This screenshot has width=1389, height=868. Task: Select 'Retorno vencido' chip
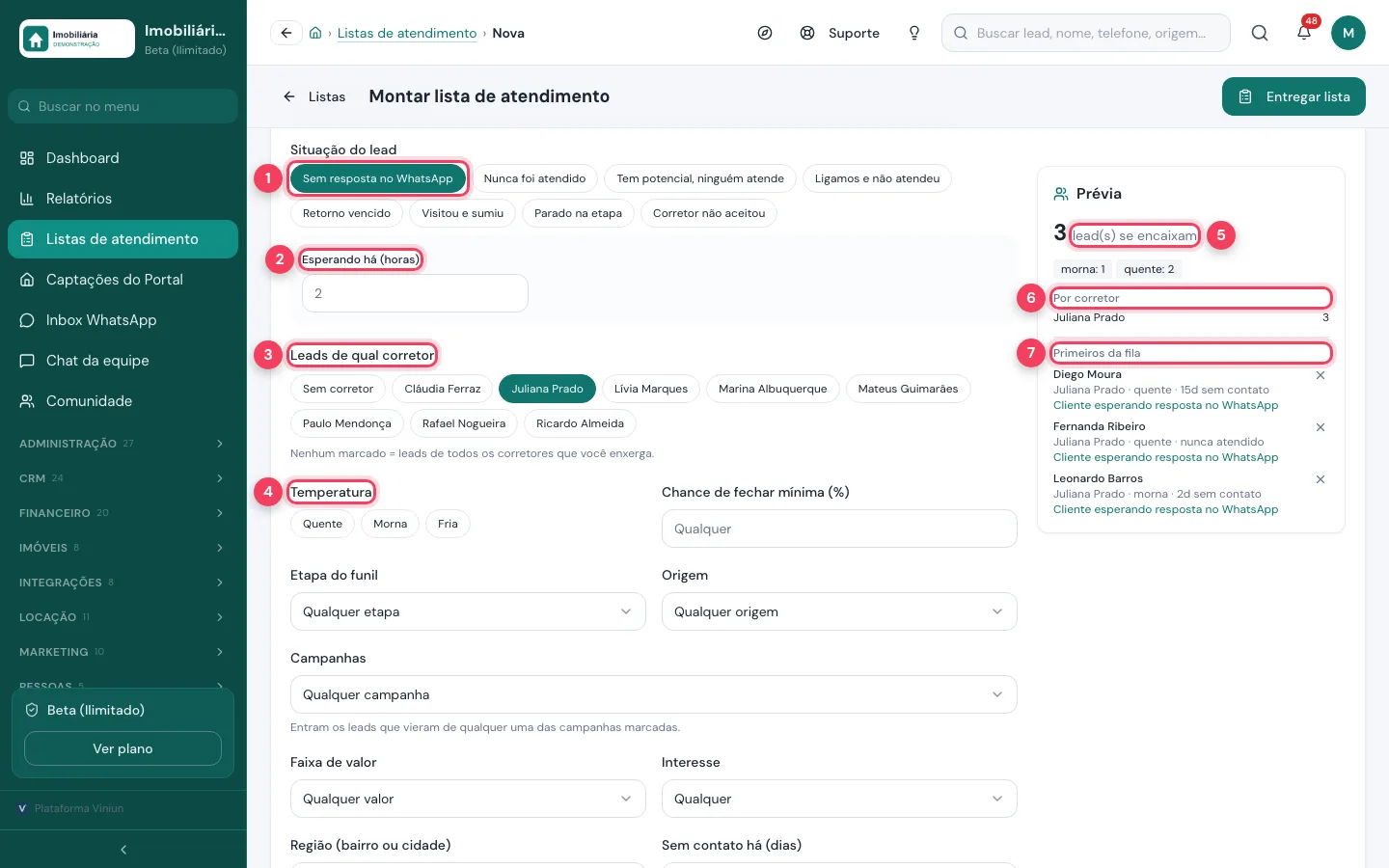tap(346, 213)
